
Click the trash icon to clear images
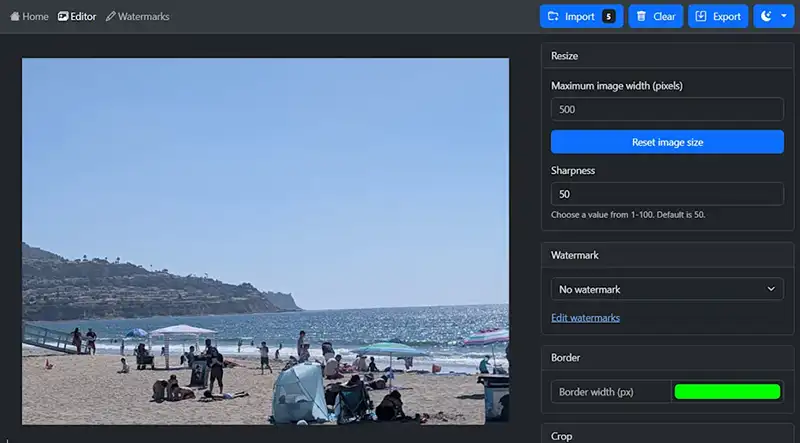point(641,17)
